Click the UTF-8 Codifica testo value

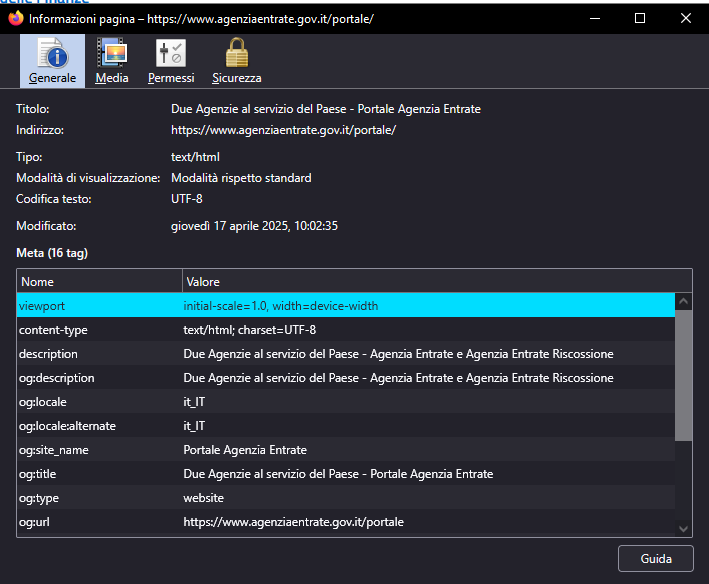(x=187, y=199)
